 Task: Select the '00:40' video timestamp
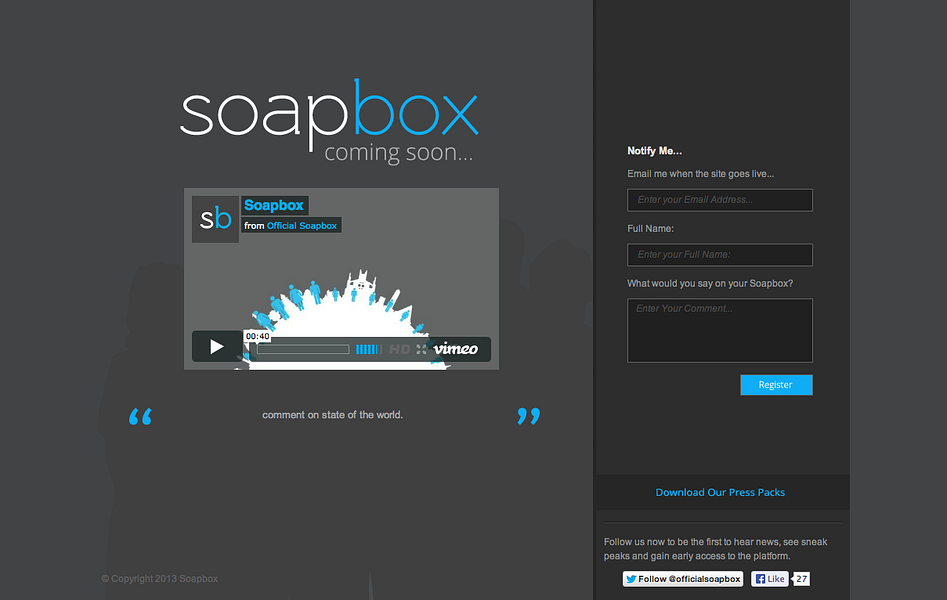(x=257, y=336)
